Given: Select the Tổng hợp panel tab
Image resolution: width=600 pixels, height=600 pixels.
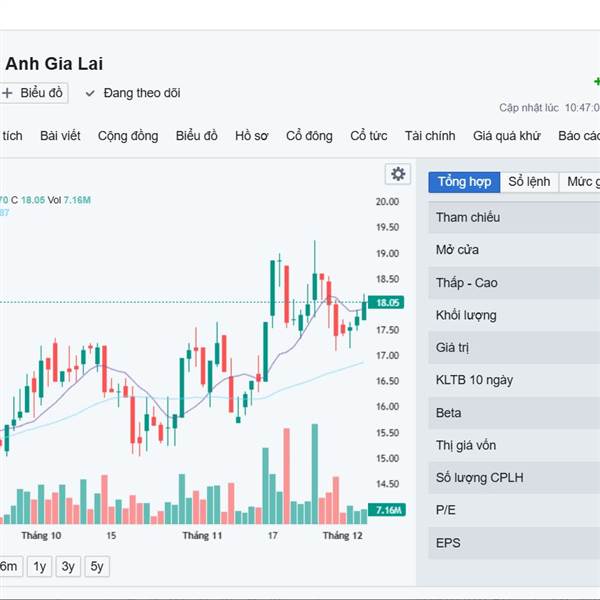Looking at the screenshot, I should [464, 182].
